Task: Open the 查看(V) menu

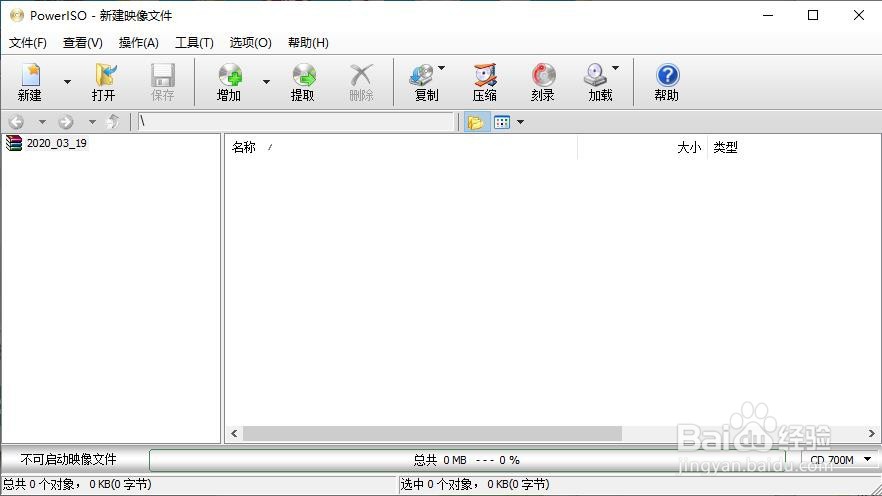Action: coord(83,43)
